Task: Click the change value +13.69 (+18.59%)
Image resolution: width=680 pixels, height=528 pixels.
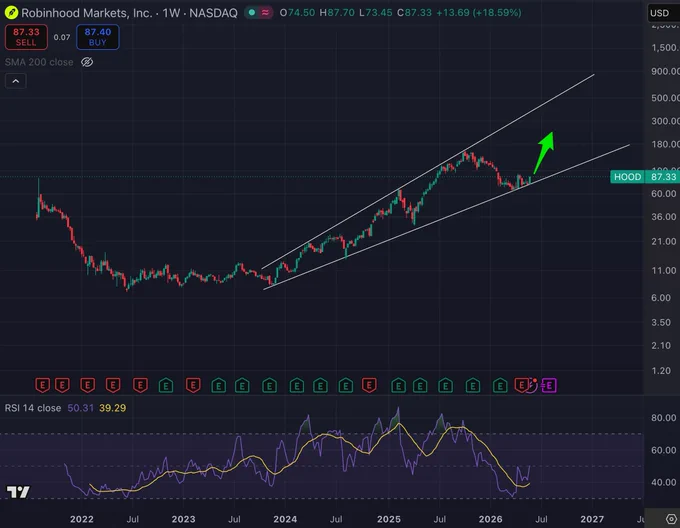Action: coord(479,13)
